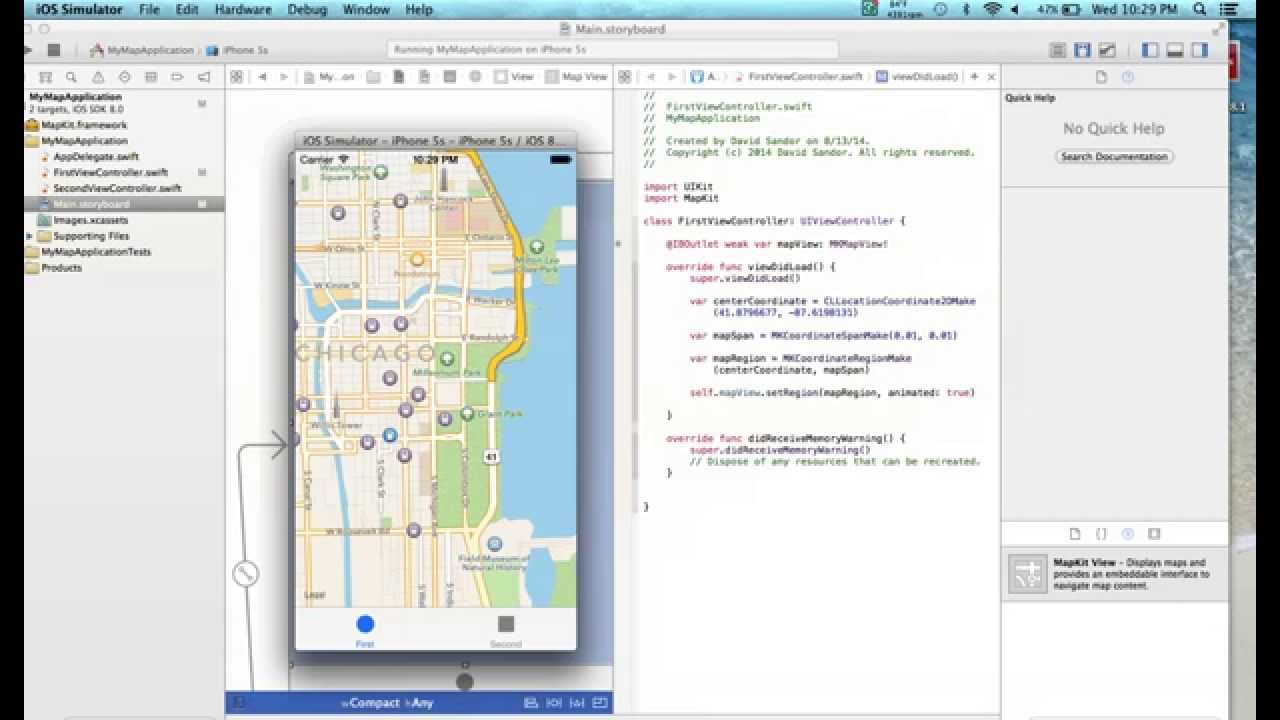
Task: Go forward in storyboard editor history
Action: [284, 77]
